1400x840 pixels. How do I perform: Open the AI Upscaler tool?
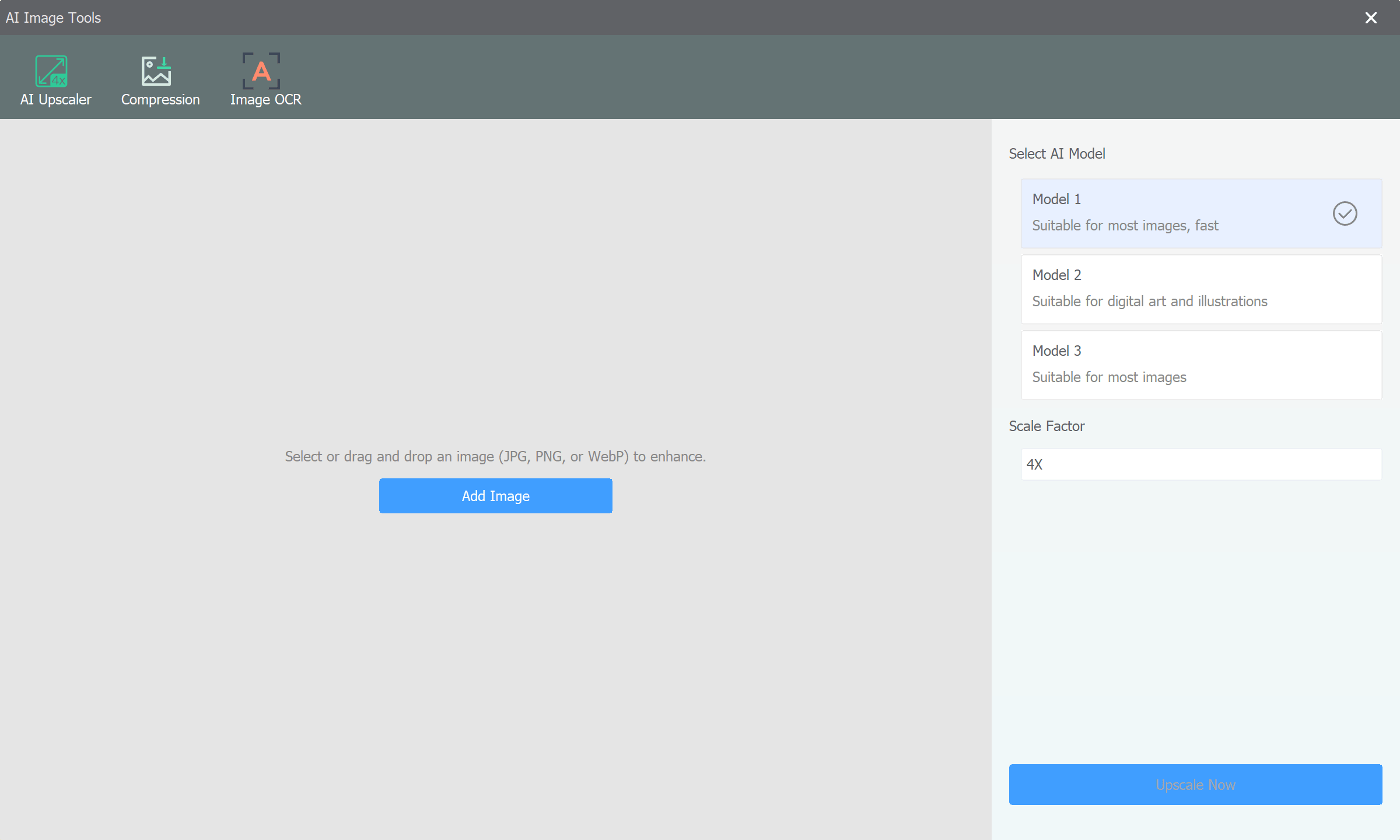pyautogui.click(x=55, y=80)
